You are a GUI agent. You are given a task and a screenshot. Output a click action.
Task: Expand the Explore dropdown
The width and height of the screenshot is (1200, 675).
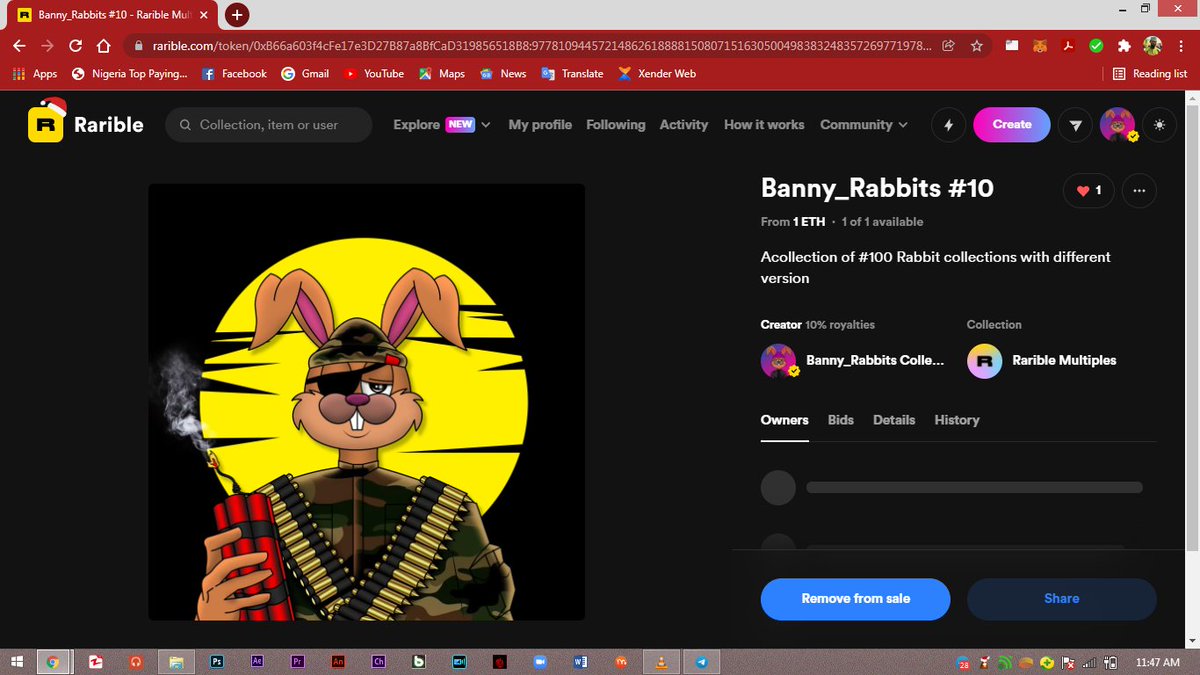click(x=441, y=125)
